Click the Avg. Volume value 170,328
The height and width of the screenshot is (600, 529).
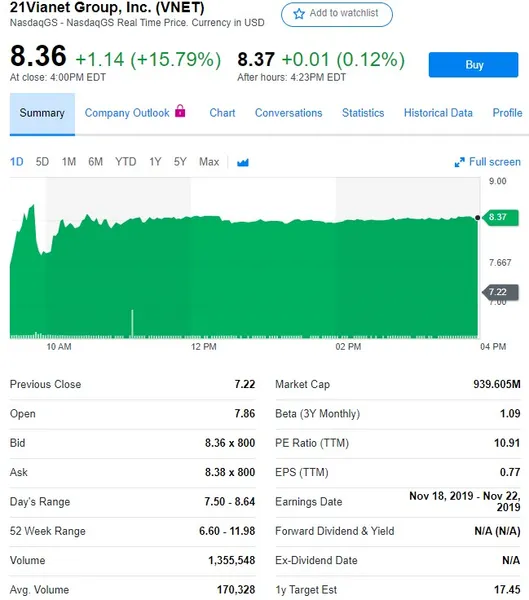236,590
